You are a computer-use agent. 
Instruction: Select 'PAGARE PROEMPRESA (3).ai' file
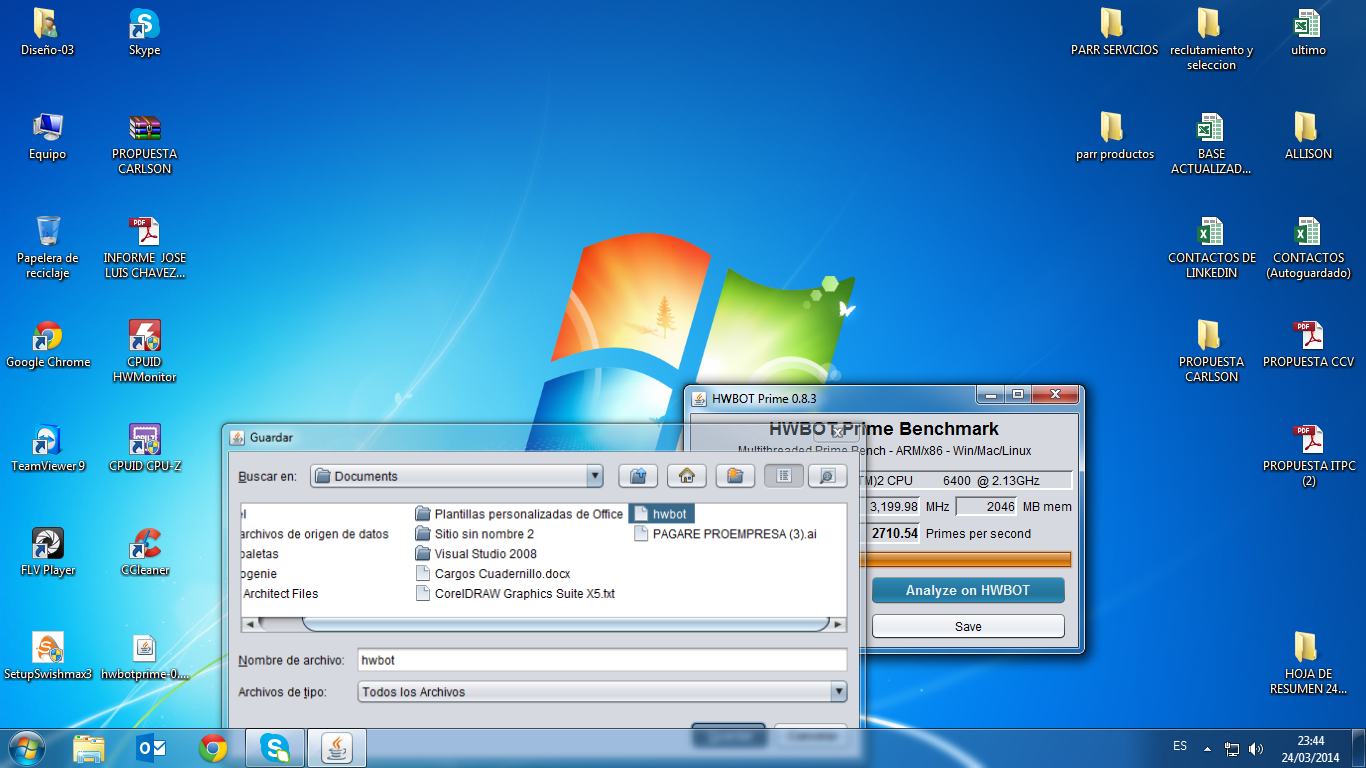726,534
